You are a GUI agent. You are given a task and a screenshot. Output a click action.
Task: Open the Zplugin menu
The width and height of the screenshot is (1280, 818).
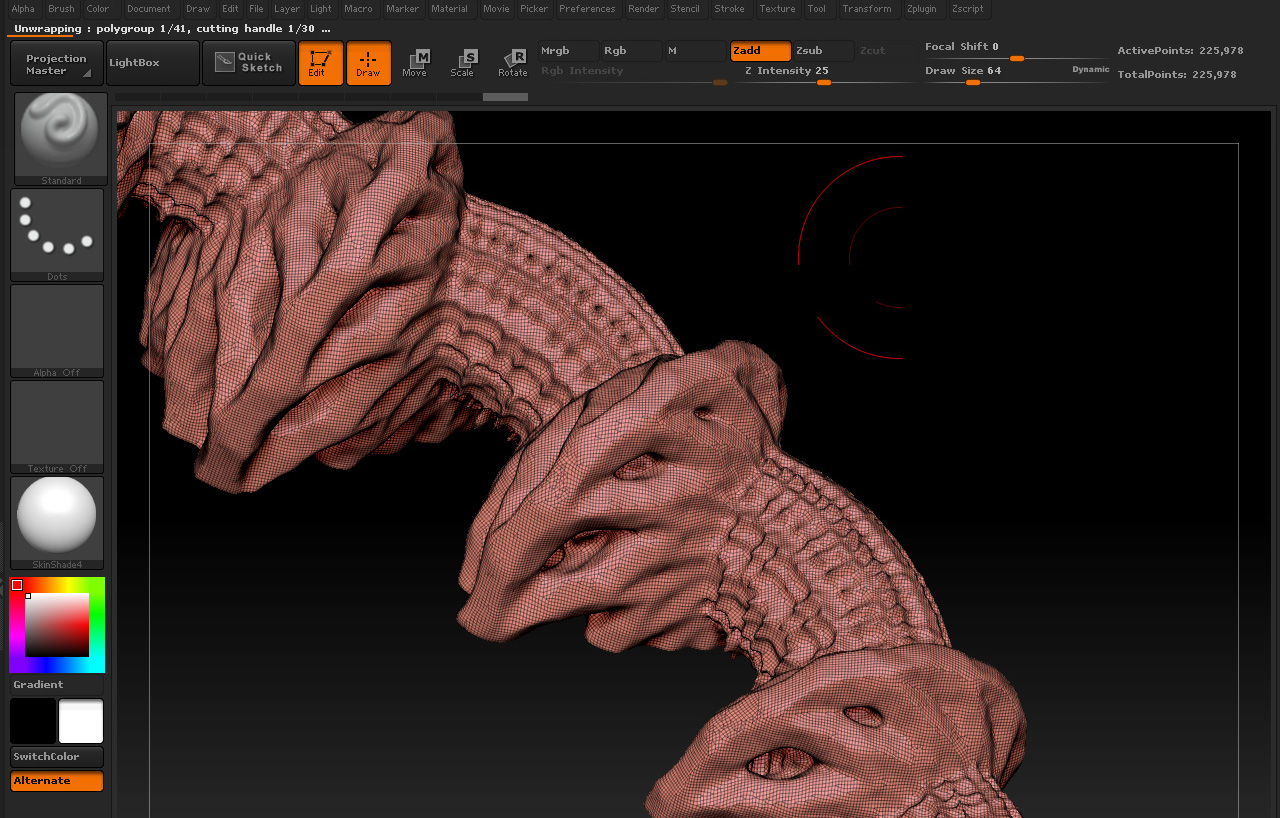pos(922,9)
